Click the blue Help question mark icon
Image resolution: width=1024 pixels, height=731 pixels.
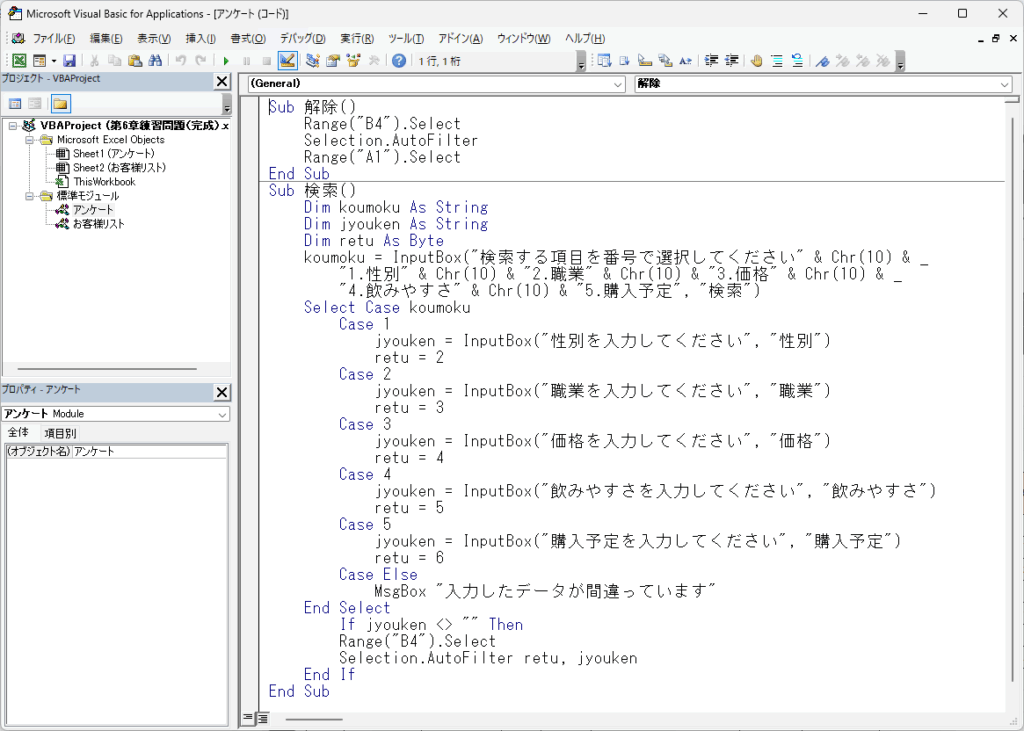(399, 61)
